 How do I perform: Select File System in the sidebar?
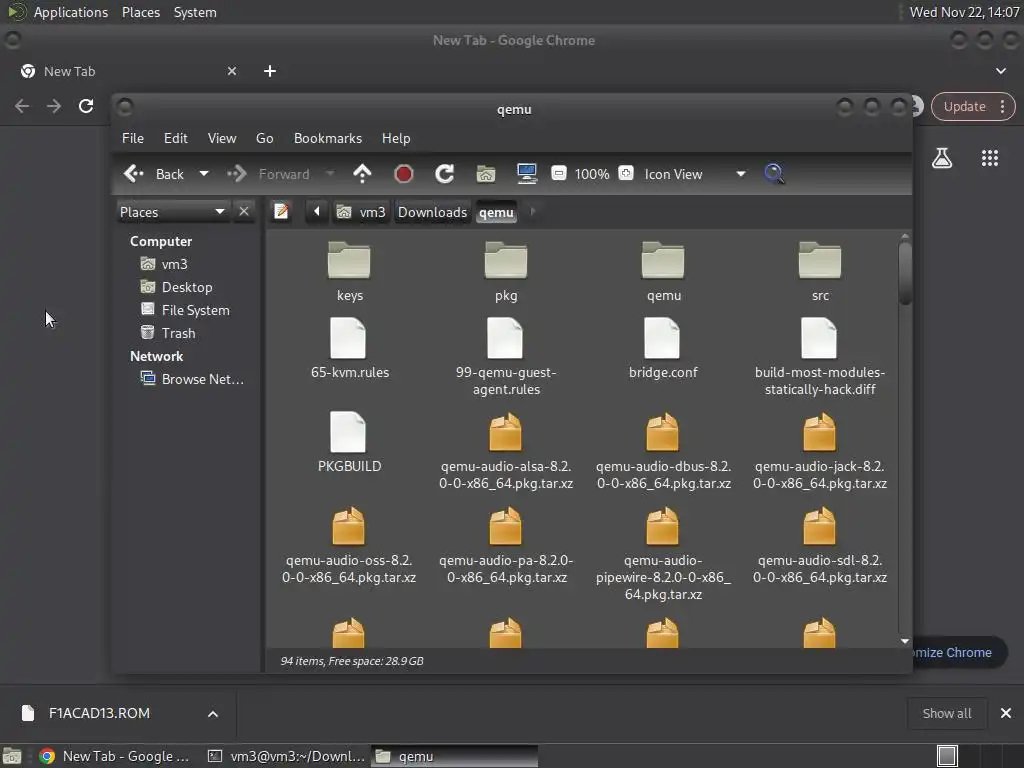[x=195, y=310]
